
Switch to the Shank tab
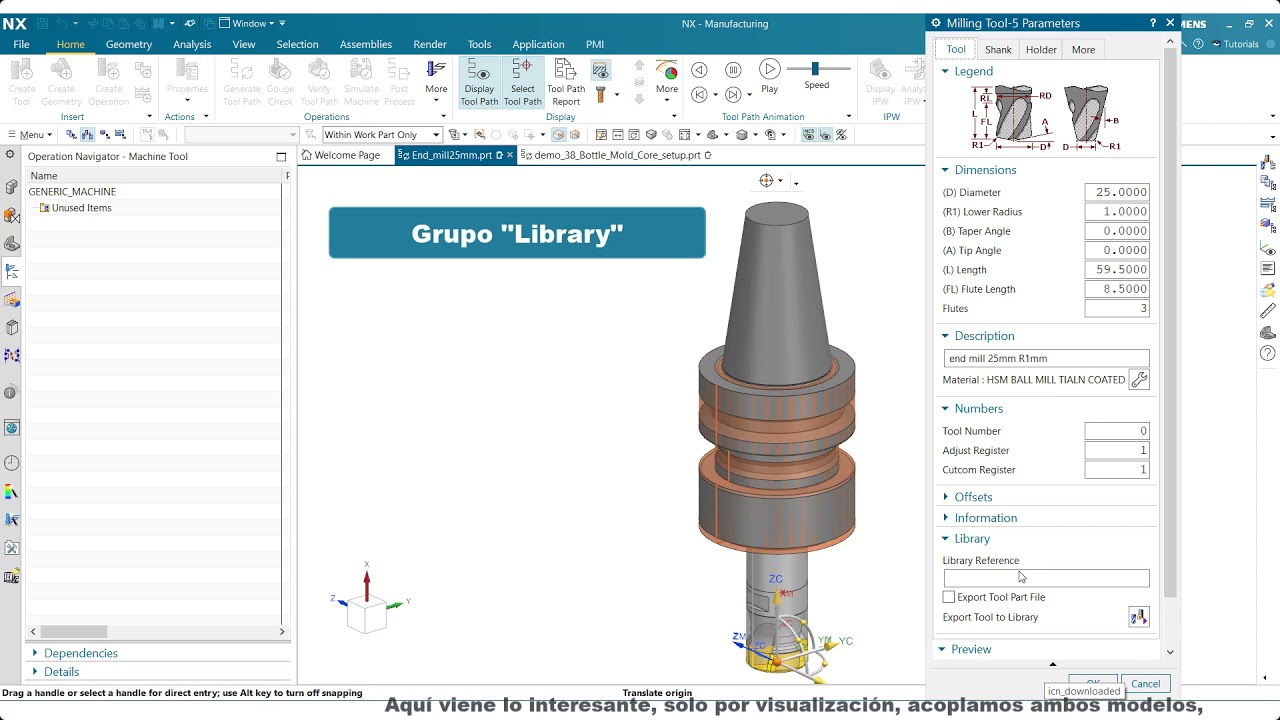[998, 49]
